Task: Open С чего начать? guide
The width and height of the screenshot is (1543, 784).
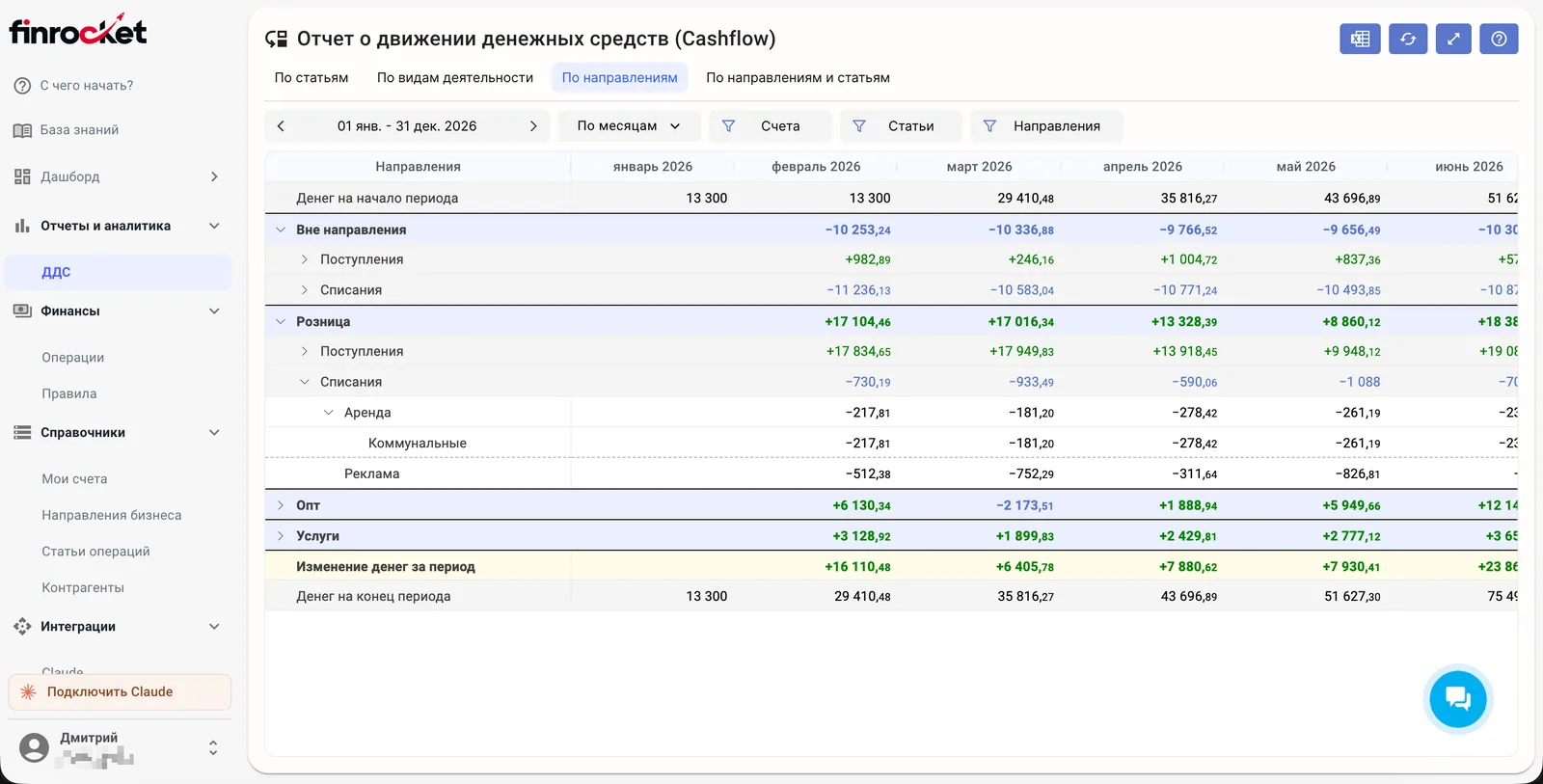Action: (116, 86)
